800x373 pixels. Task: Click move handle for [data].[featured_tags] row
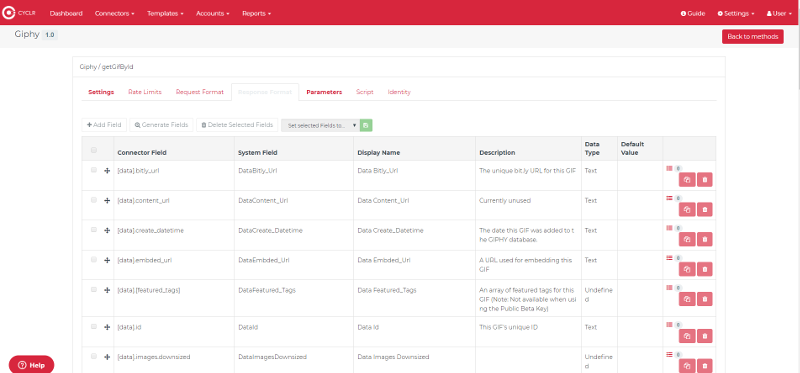coord(107,290)
